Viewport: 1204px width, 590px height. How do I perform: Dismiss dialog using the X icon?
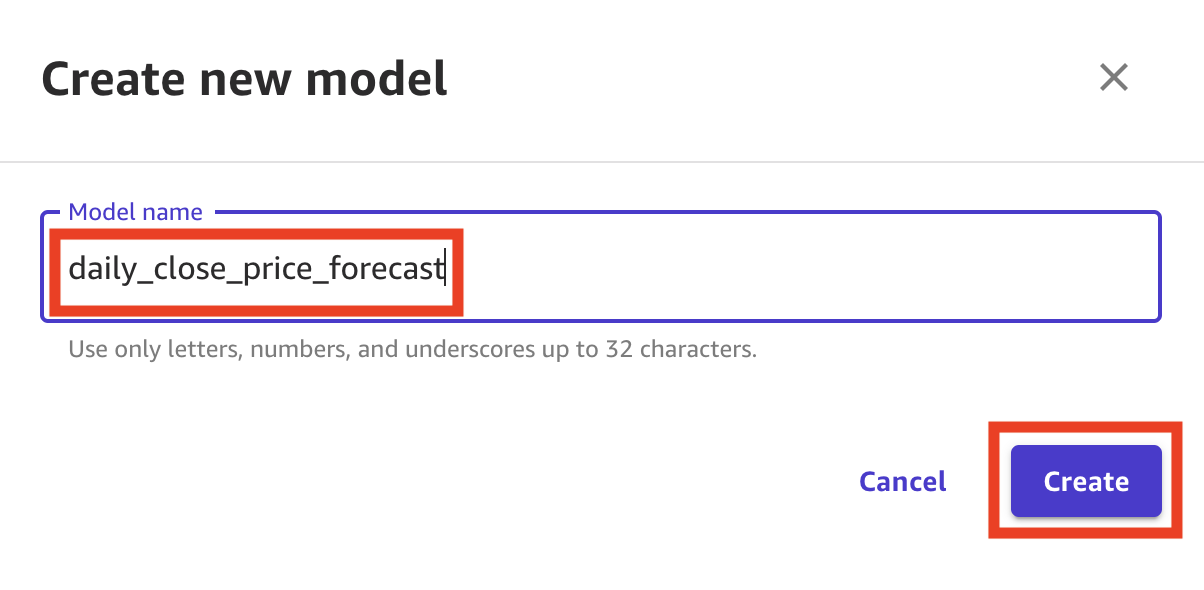click(1113, 77)
